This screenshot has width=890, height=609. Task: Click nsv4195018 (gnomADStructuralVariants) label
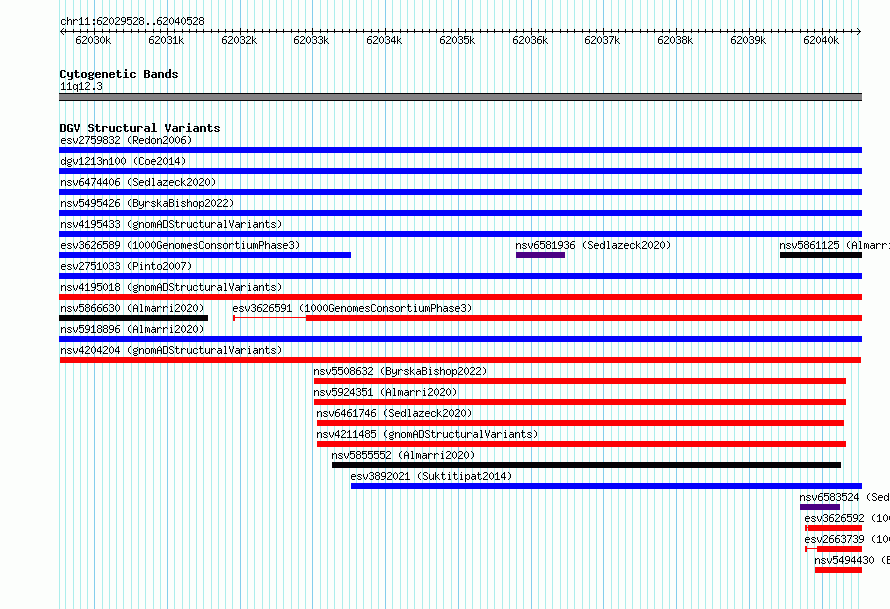(171, 287)
